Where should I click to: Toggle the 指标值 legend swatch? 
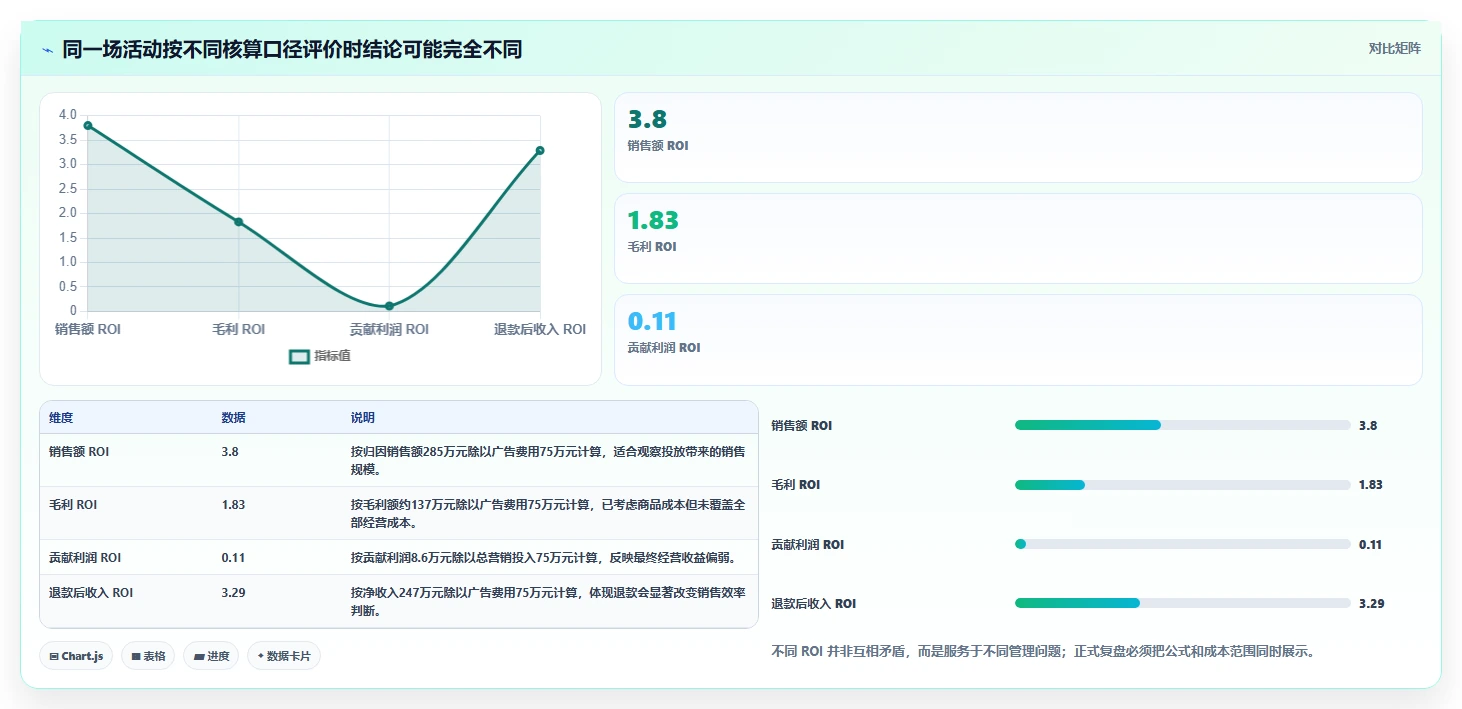click(x=299, y=356)
